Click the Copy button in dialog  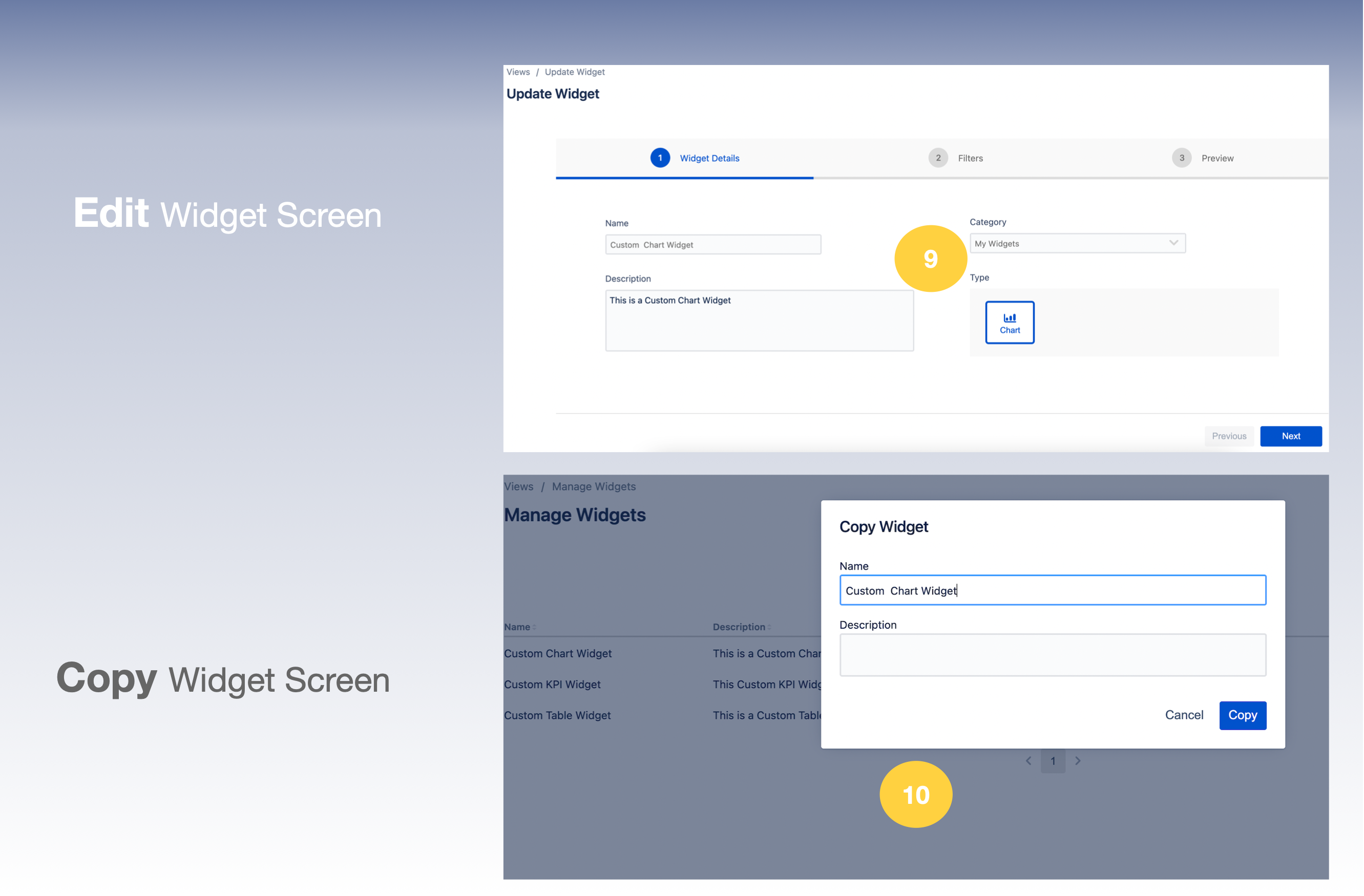point(1242,715)
